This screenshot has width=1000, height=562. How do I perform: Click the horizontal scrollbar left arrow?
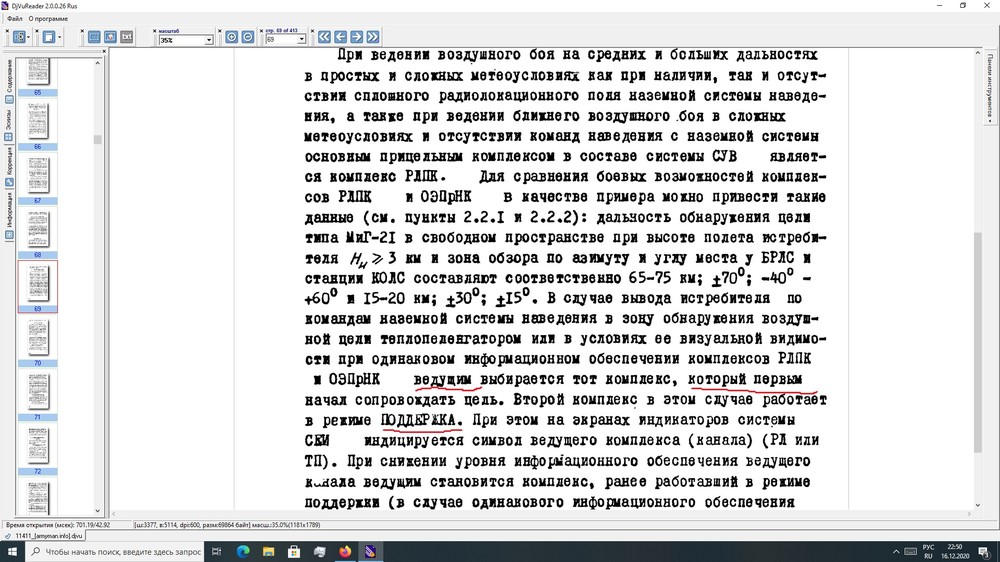[x=114, y=514]
